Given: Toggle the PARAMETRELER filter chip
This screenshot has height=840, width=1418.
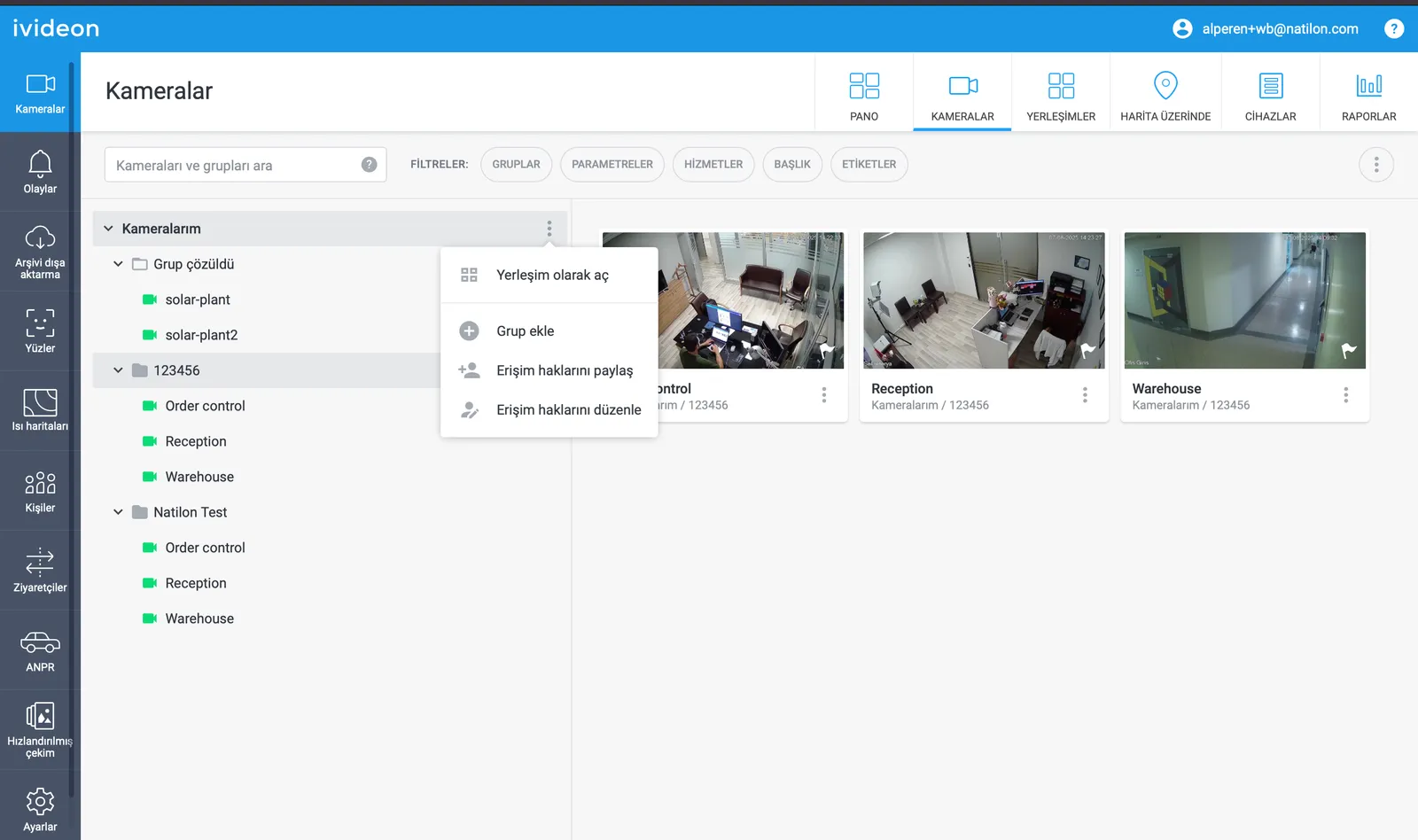Looking at the screenshot, I should (x=612, y=165).
